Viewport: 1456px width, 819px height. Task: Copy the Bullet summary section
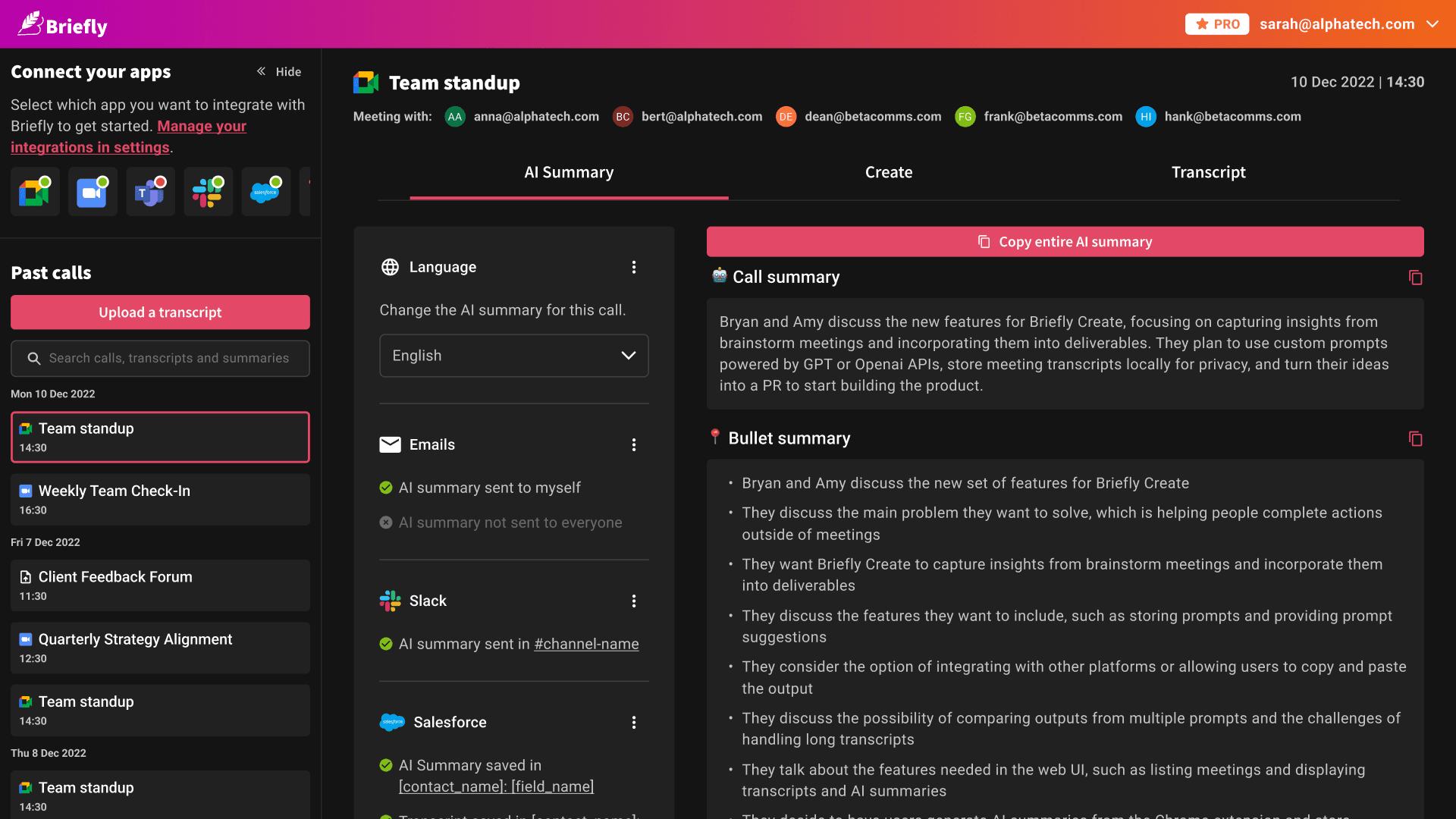pos(1415,439)
